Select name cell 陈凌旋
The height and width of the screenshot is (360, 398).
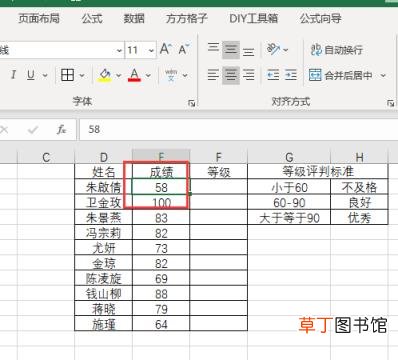pos(104,279)
